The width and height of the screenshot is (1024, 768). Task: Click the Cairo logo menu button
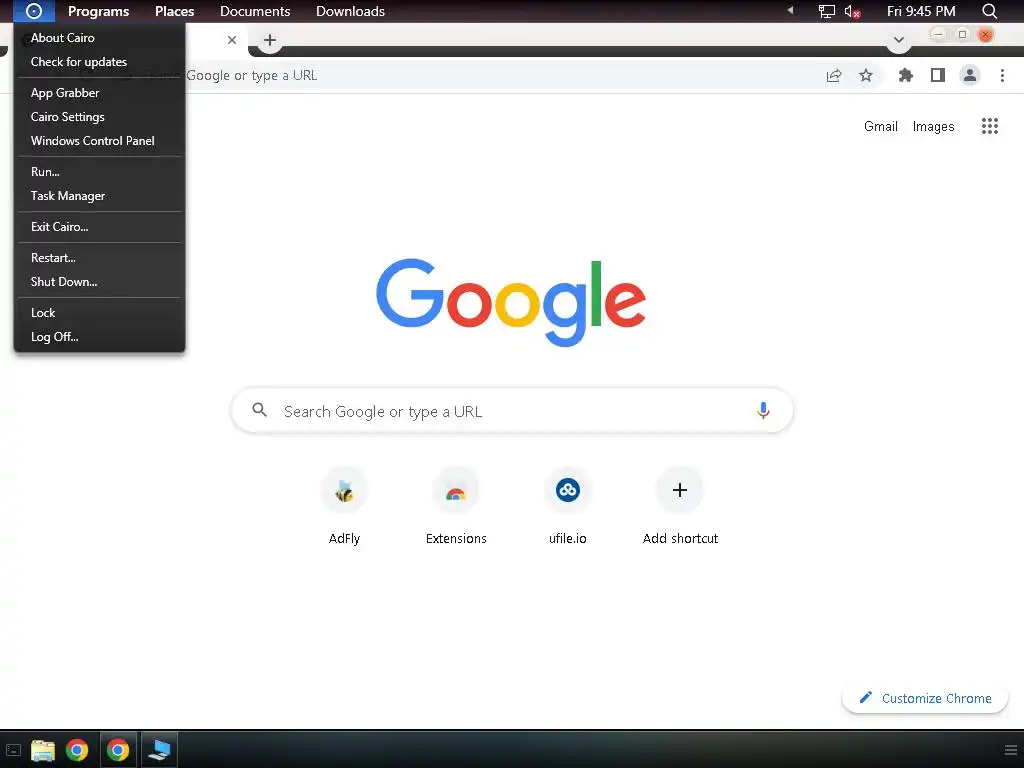point(33,11)
